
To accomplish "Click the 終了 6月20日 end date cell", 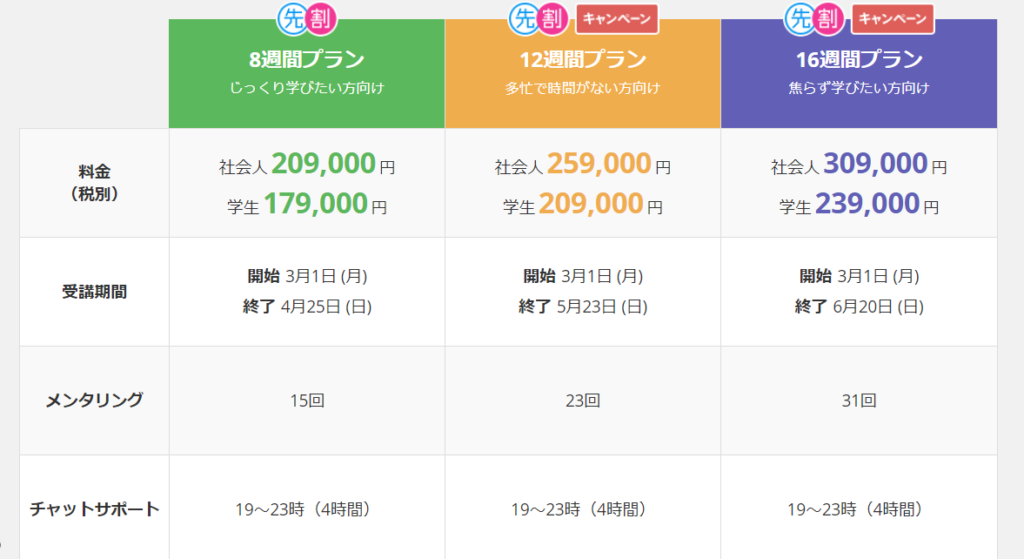I will click(859, 306).
